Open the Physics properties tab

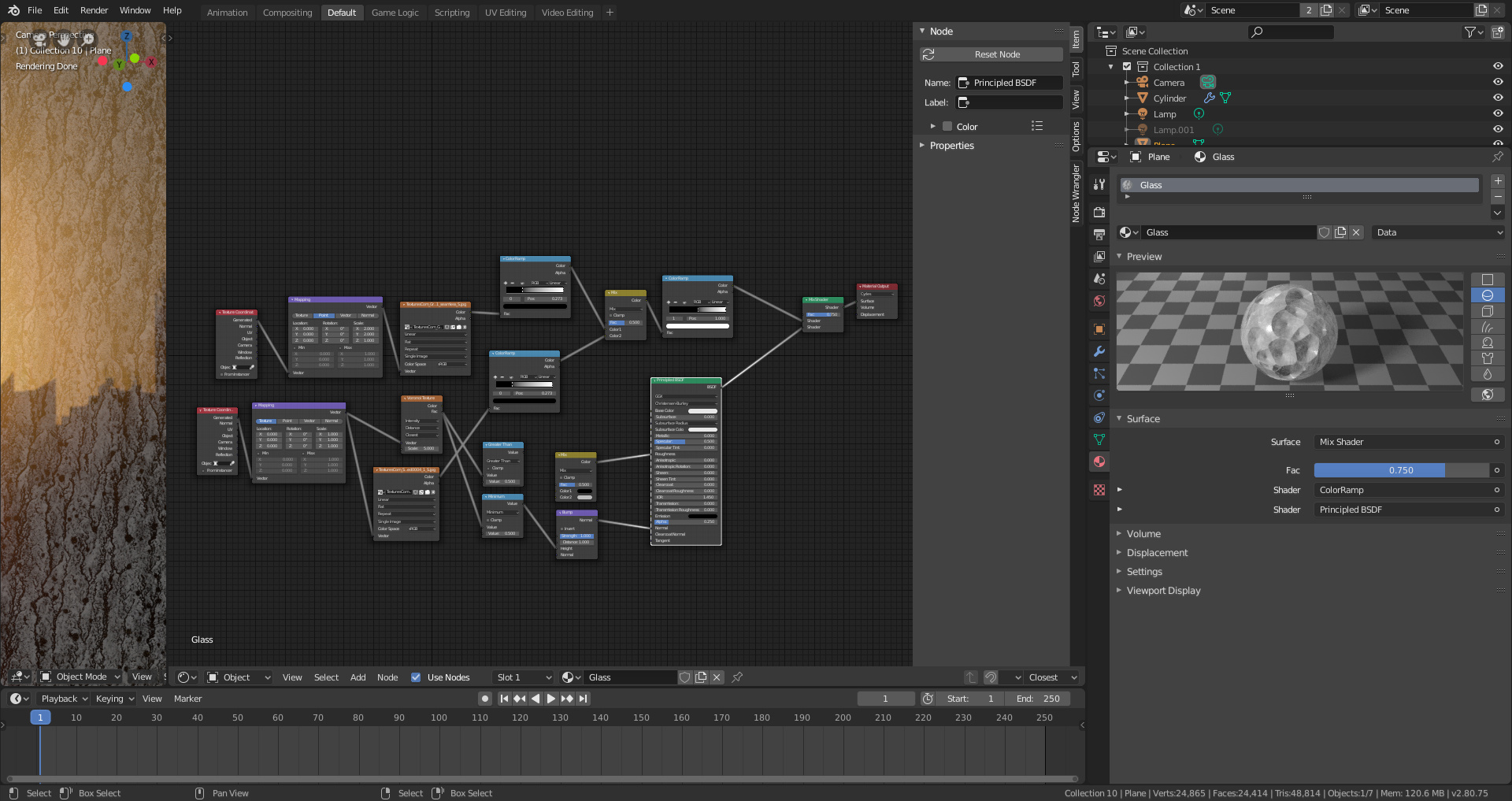[x=1099, y=395]
